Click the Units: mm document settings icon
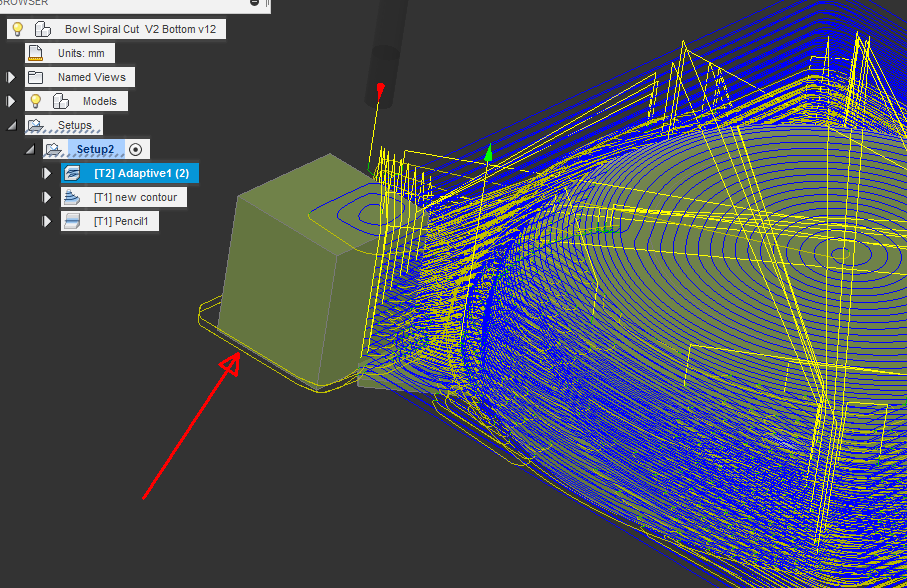The image size is (907, 588). pyautogui.click(x=33, y=52)
